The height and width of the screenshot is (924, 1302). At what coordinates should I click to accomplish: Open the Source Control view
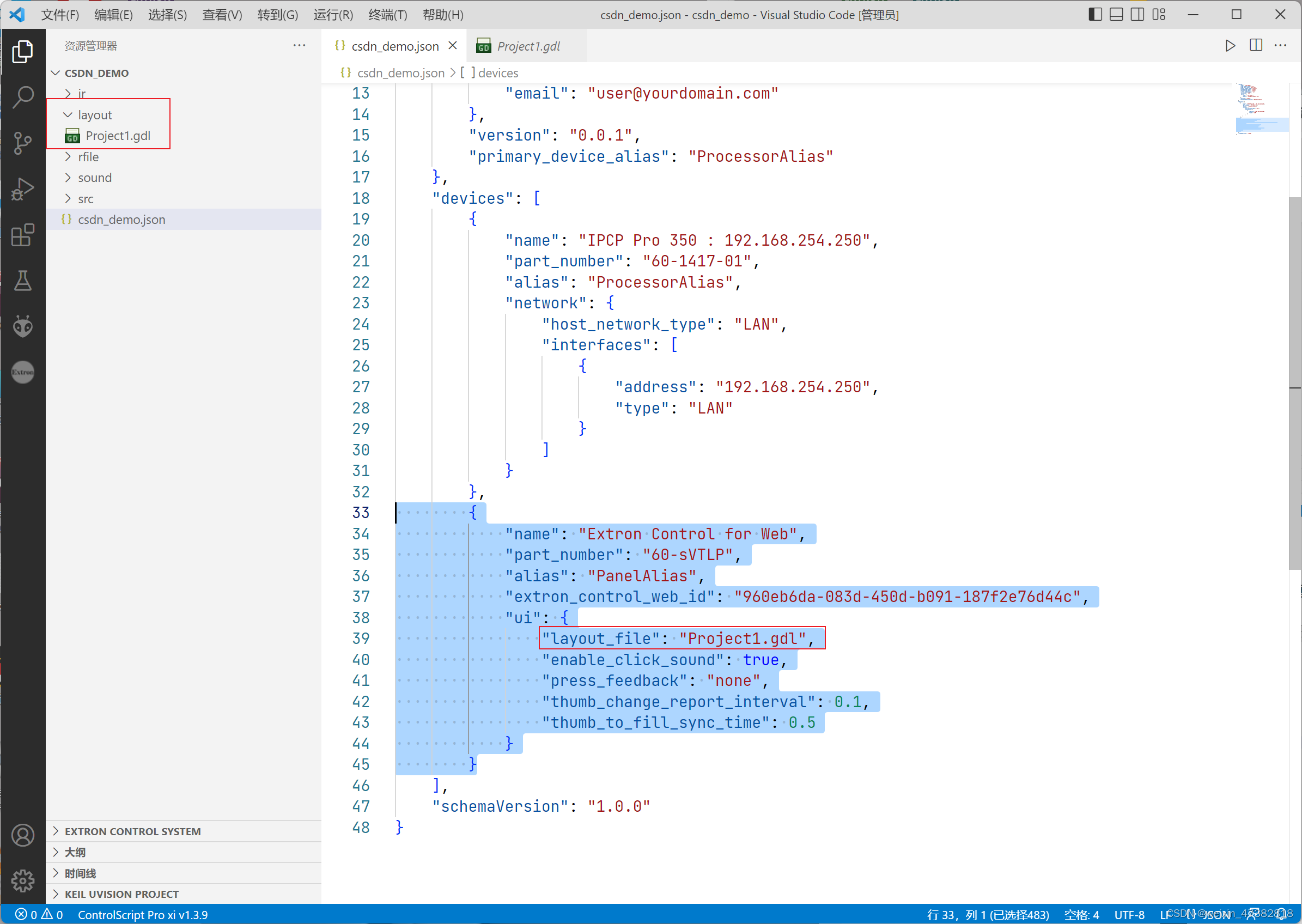coord(23,143)
